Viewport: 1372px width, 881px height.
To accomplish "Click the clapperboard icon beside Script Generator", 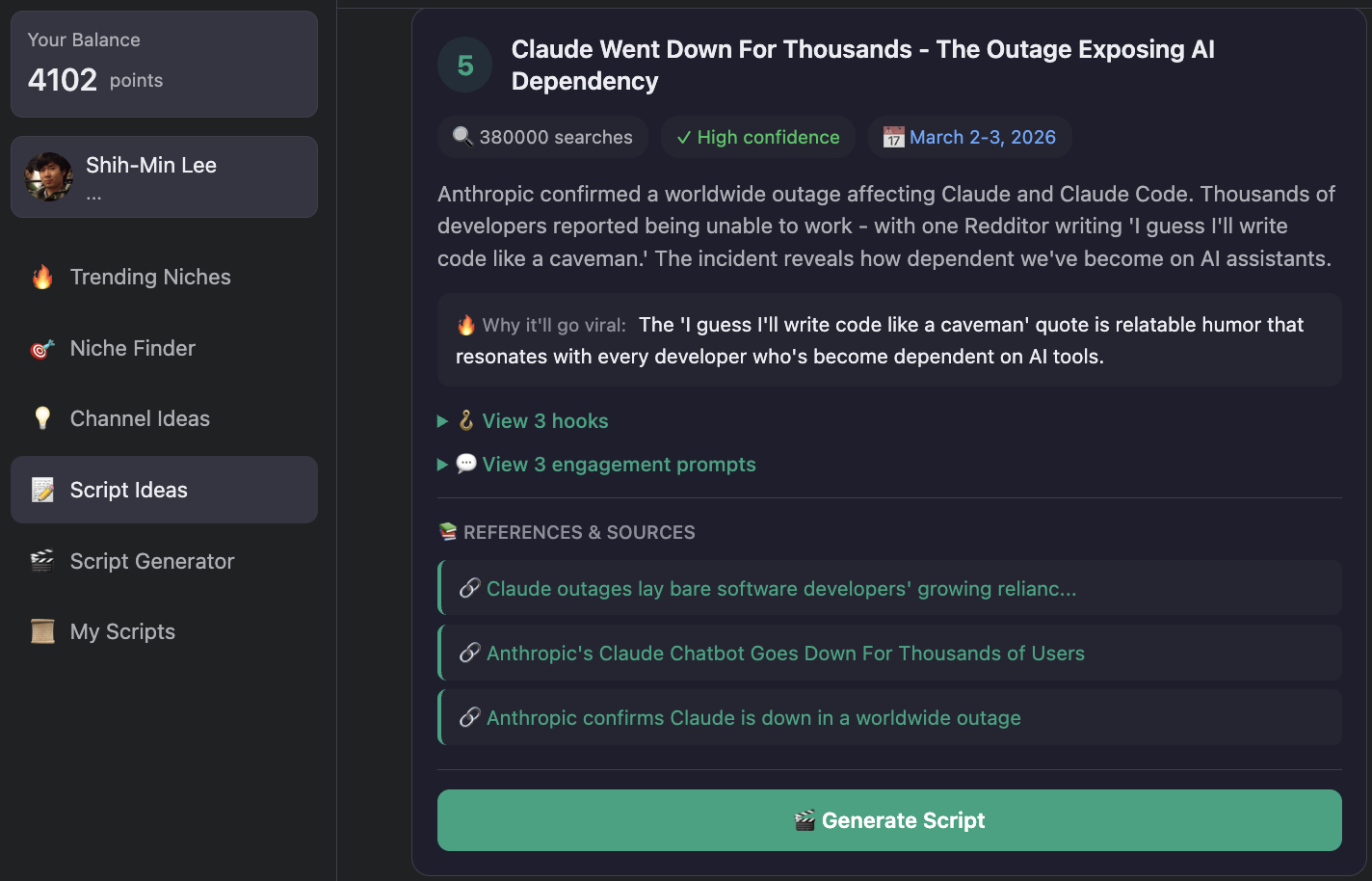I will [42, 561].
